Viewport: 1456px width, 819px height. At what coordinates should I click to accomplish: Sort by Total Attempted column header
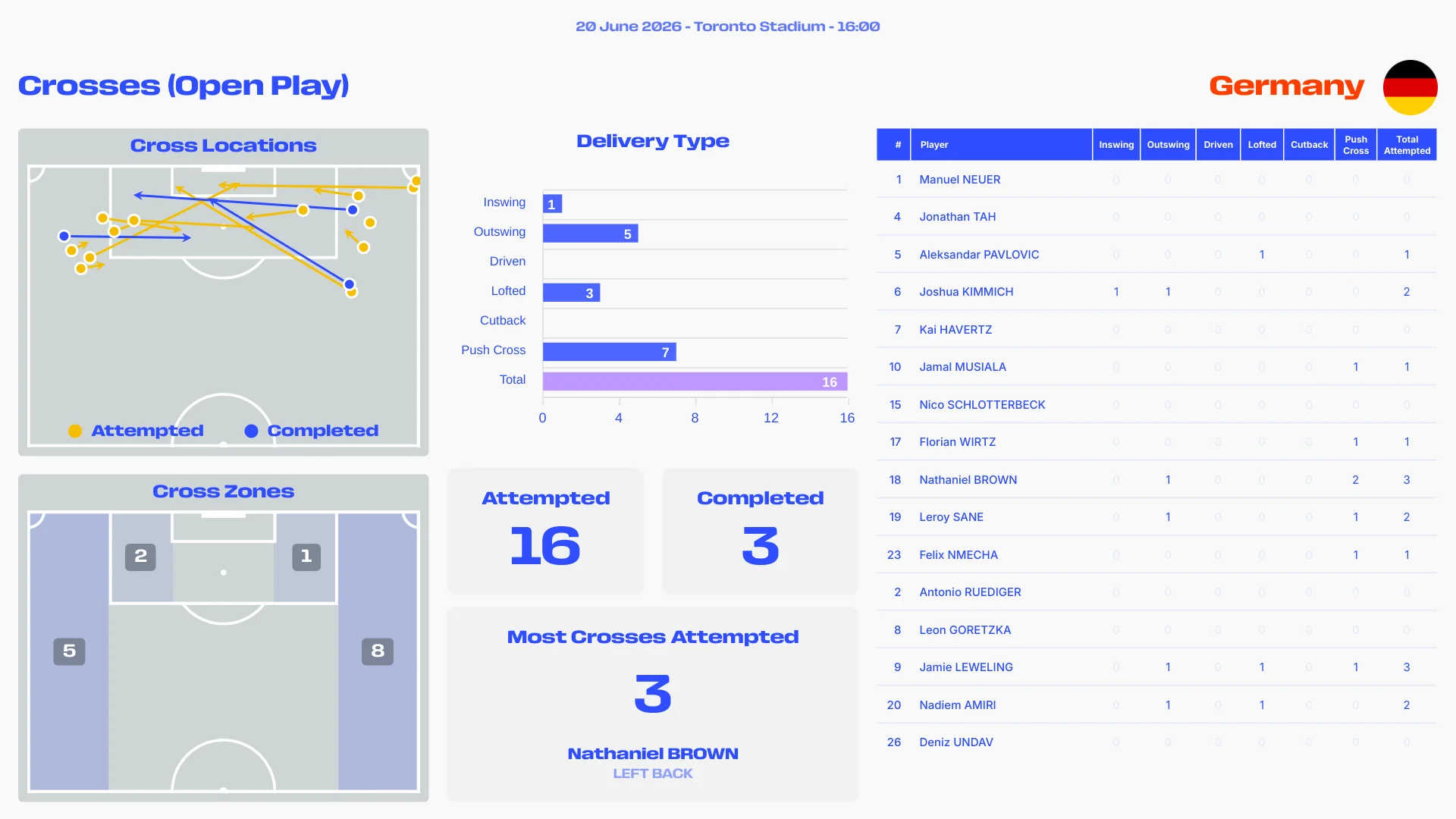coord(1407,145)
